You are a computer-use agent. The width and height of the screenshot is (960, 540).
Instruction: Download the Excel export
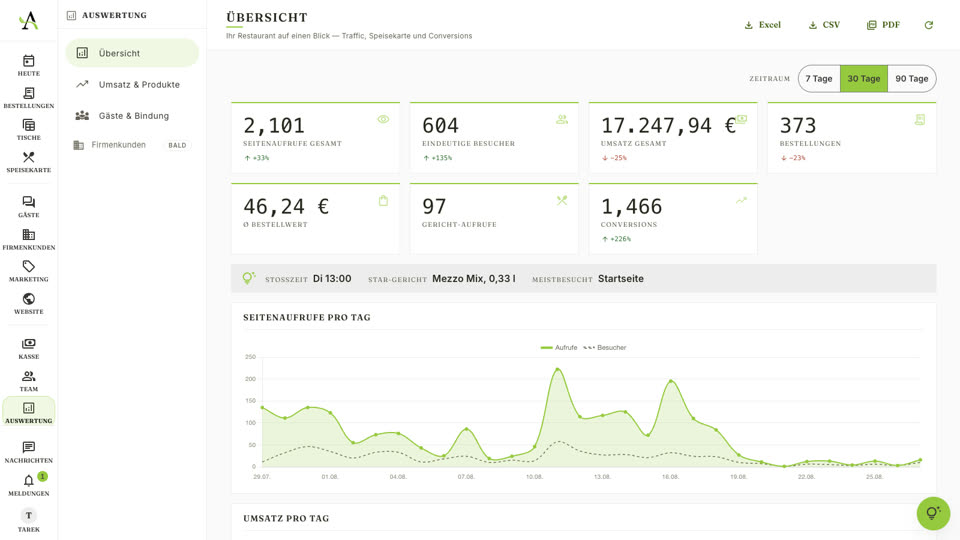[x=762, y=25]
